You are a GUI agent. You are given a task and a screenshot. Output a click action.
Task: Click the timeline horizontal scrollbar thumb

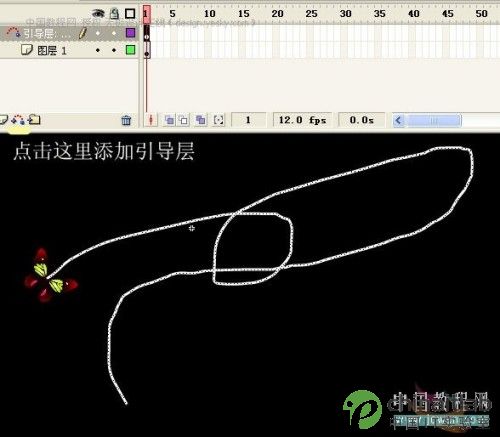coord(433,120)
